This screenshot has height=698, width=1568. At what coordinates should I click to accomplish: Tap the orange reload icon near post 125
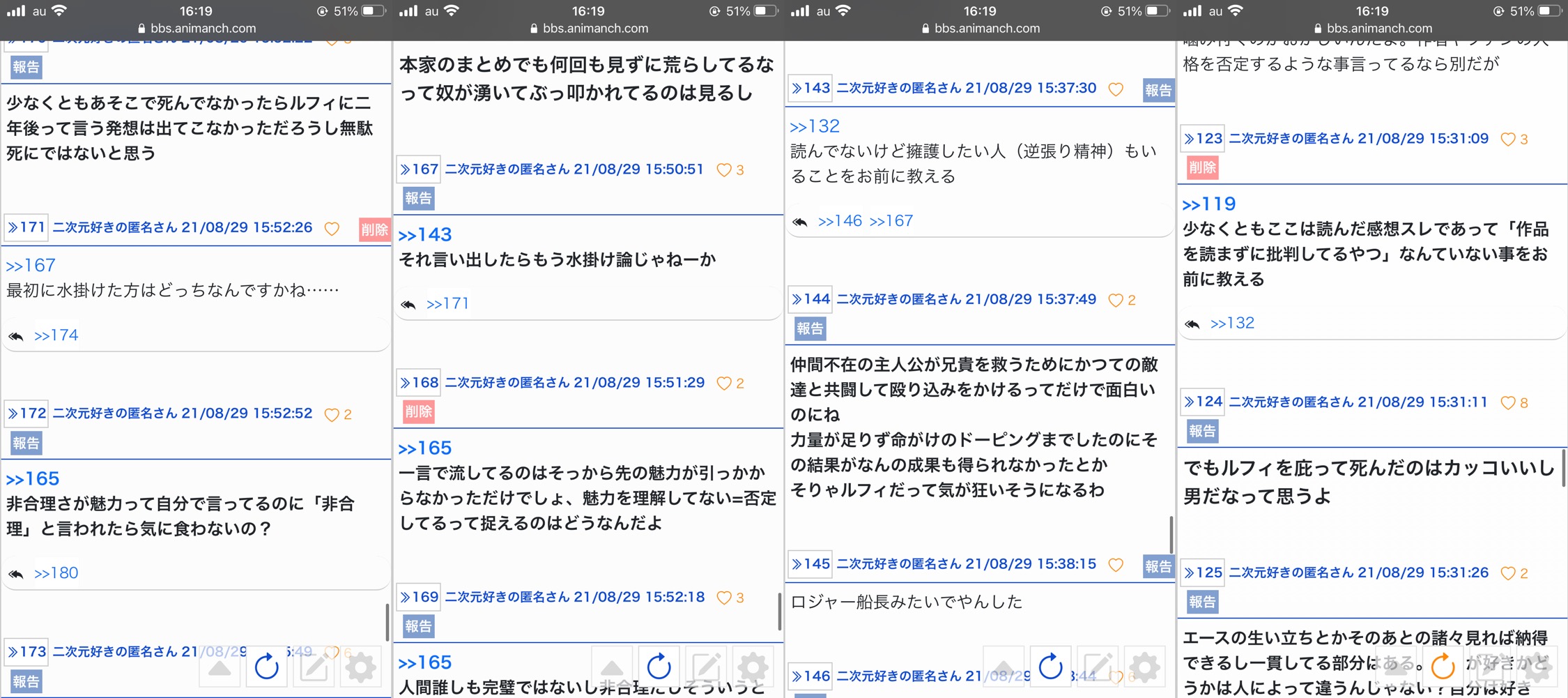point(1443,667)
